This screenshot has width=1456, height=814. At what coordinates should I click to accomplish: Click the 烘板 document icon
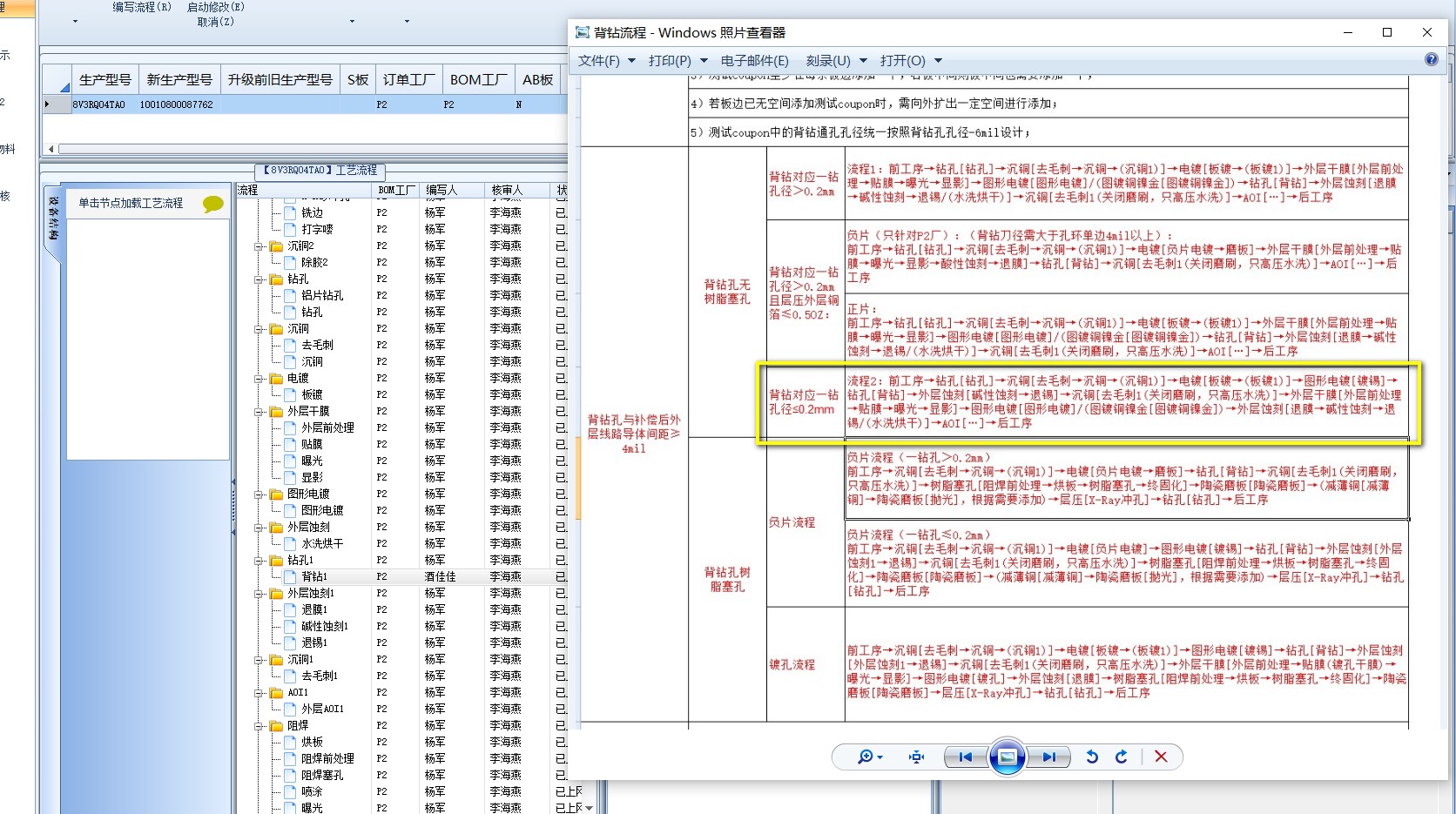pyautogui.click(x=290, y=743)
